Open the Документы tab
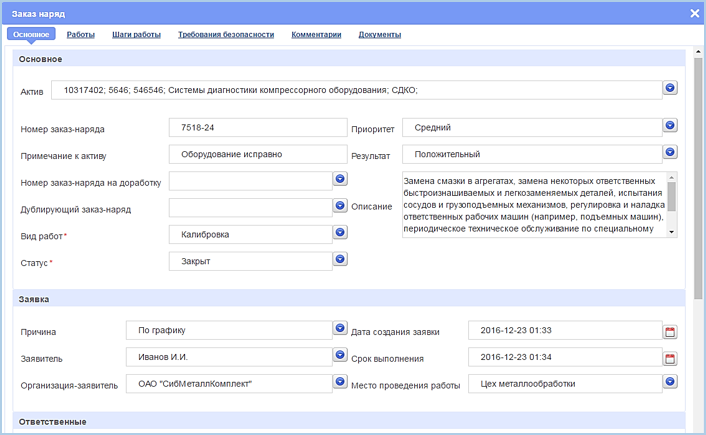706x435 pixels. [380, 35]
